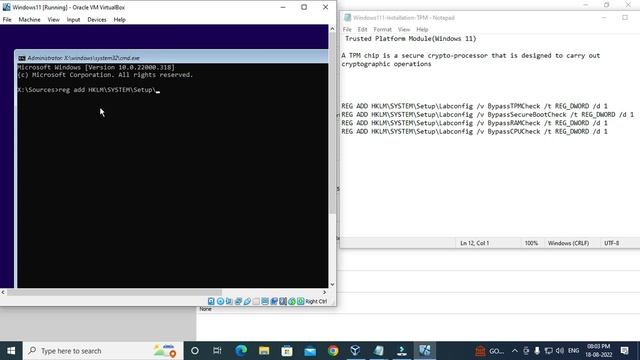The image size is (640, 360).
Task: Click the Notepad icon in its title bar
Action: (x=347, y=18)
